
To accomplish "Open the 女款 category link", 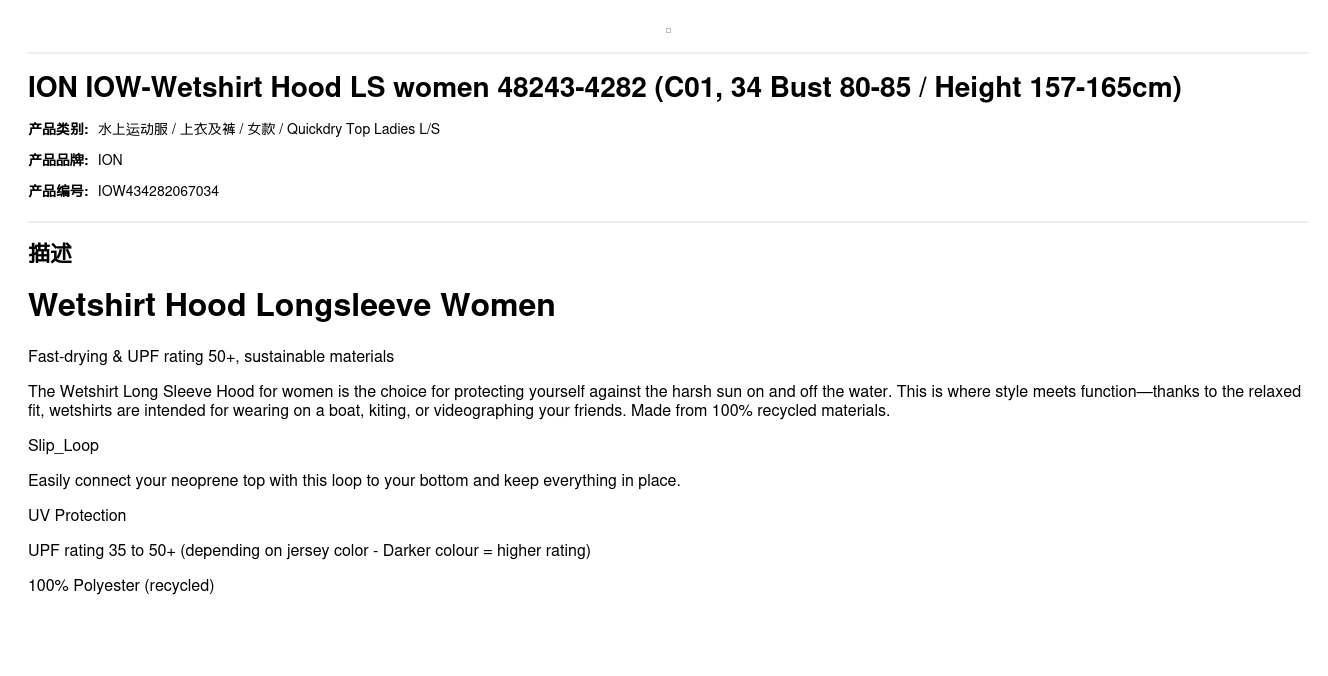I will click(x=261, y=129).
